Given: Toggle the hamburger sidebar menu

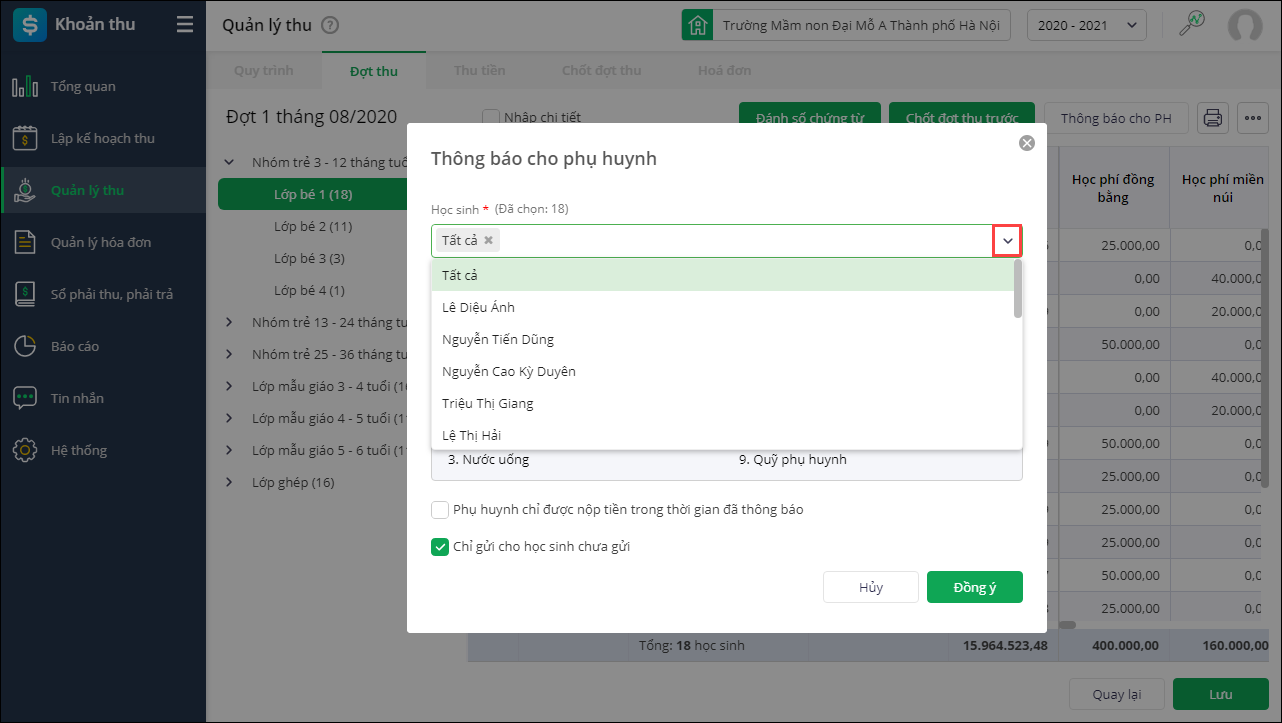Looking at the screenshot, I should pyautogui.click(x=185, y=25).
